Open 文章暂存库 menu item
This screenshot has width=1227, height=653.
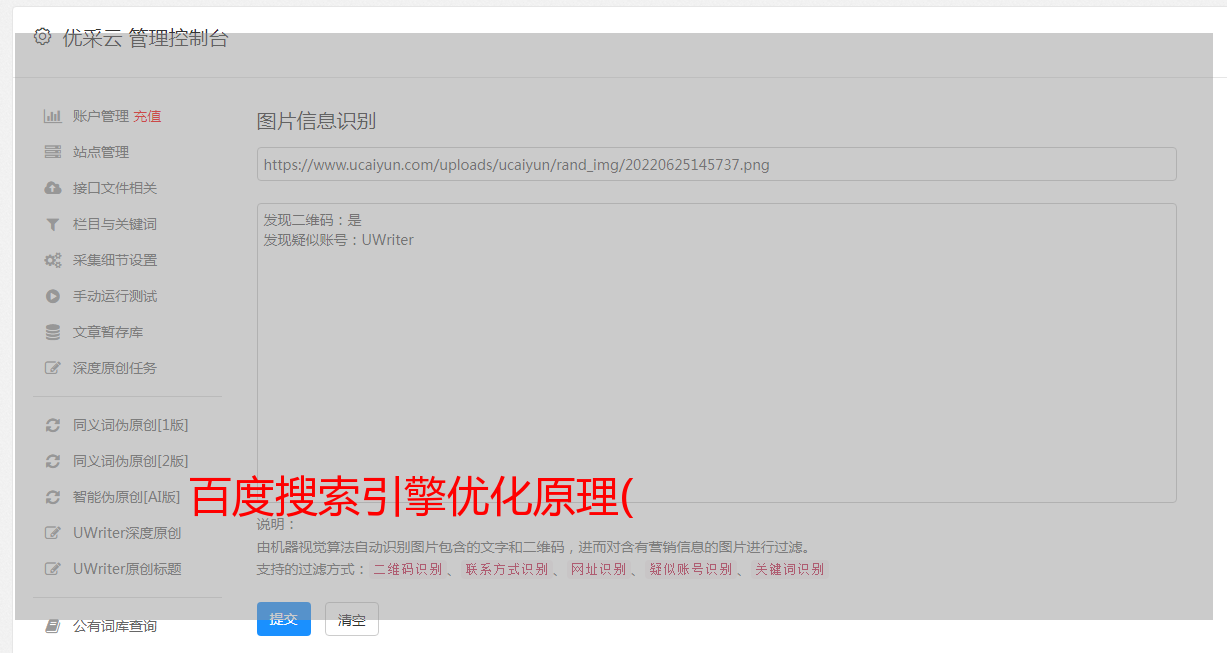[x=108, y=332]
